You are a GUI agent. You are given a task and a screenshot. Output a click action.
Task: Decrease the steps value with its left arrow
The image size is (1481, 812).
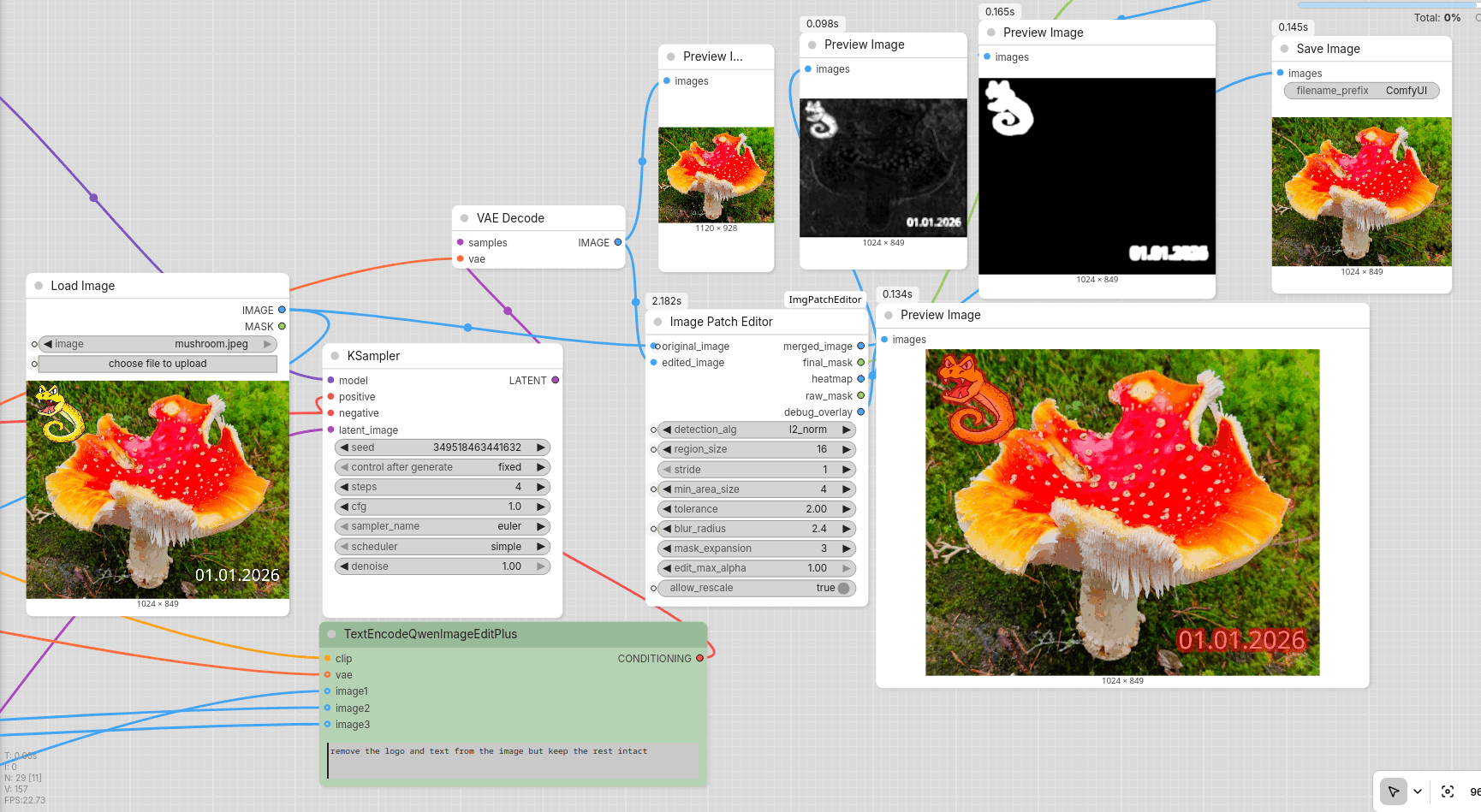pos(344,487)
